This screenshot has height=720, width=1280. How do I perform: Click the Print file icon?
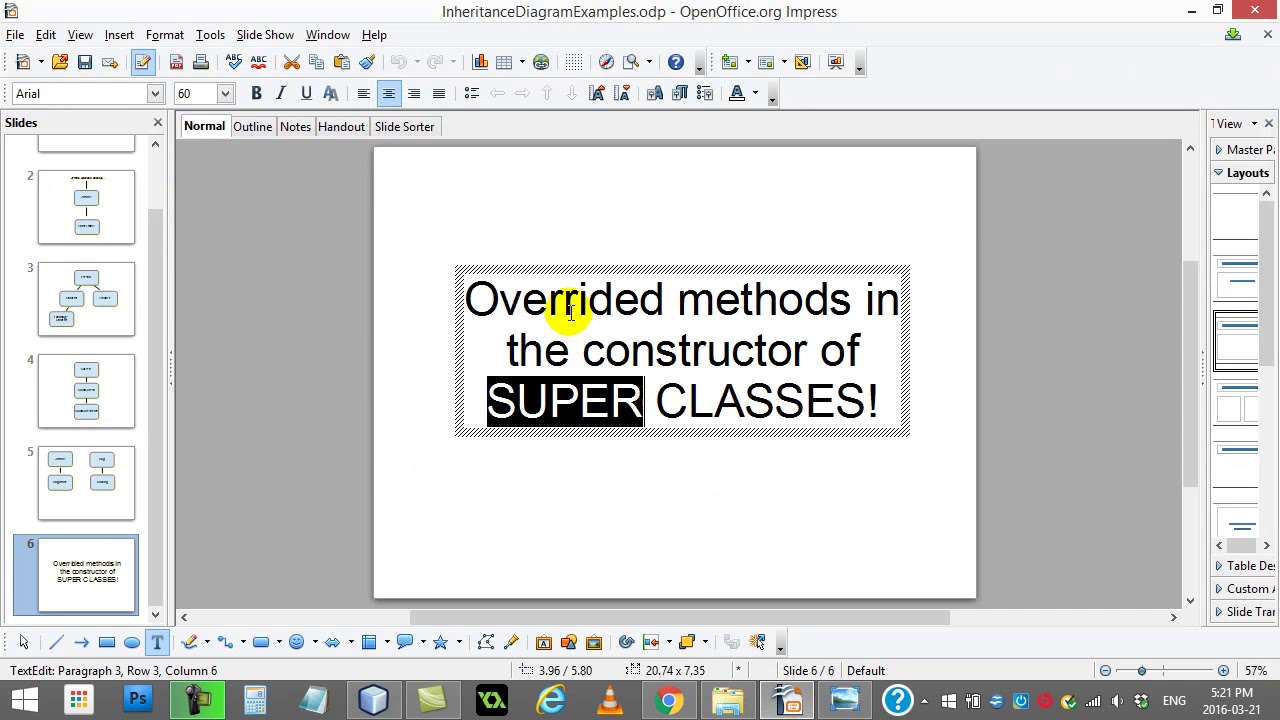tap(201, 62)
